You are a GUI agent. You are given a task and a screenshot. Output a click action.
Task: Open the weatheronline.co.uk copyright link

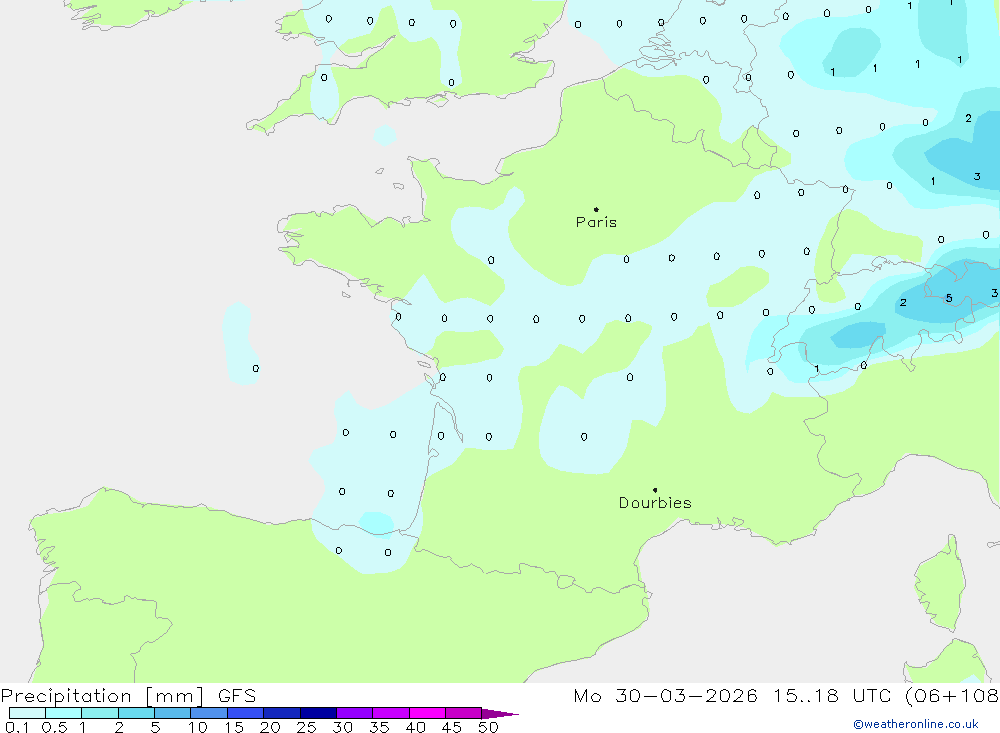point(916,724)
